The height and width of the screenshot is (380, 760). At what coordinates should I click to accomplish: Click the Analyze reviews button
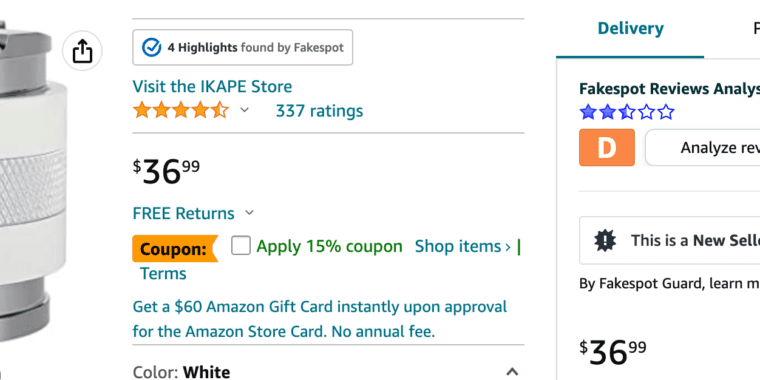tap(702, 147)
